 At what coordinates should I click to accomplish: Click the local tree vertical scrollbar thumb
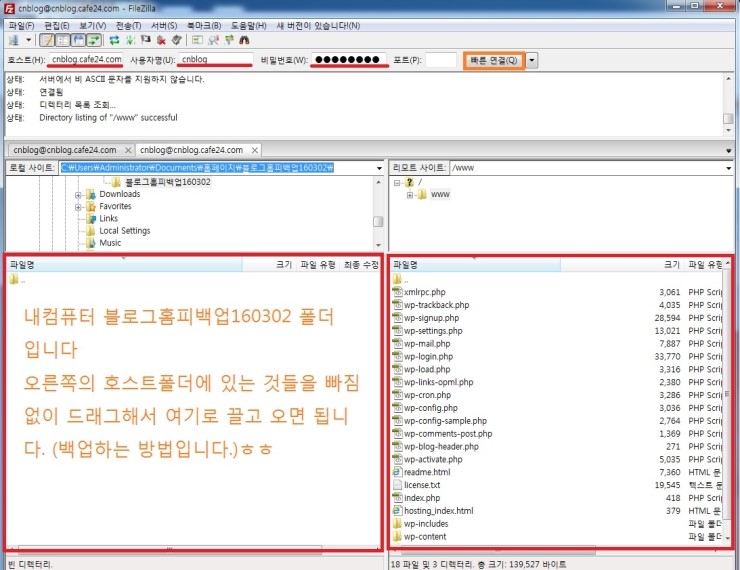pyautogui.click(x=378, y=222)
